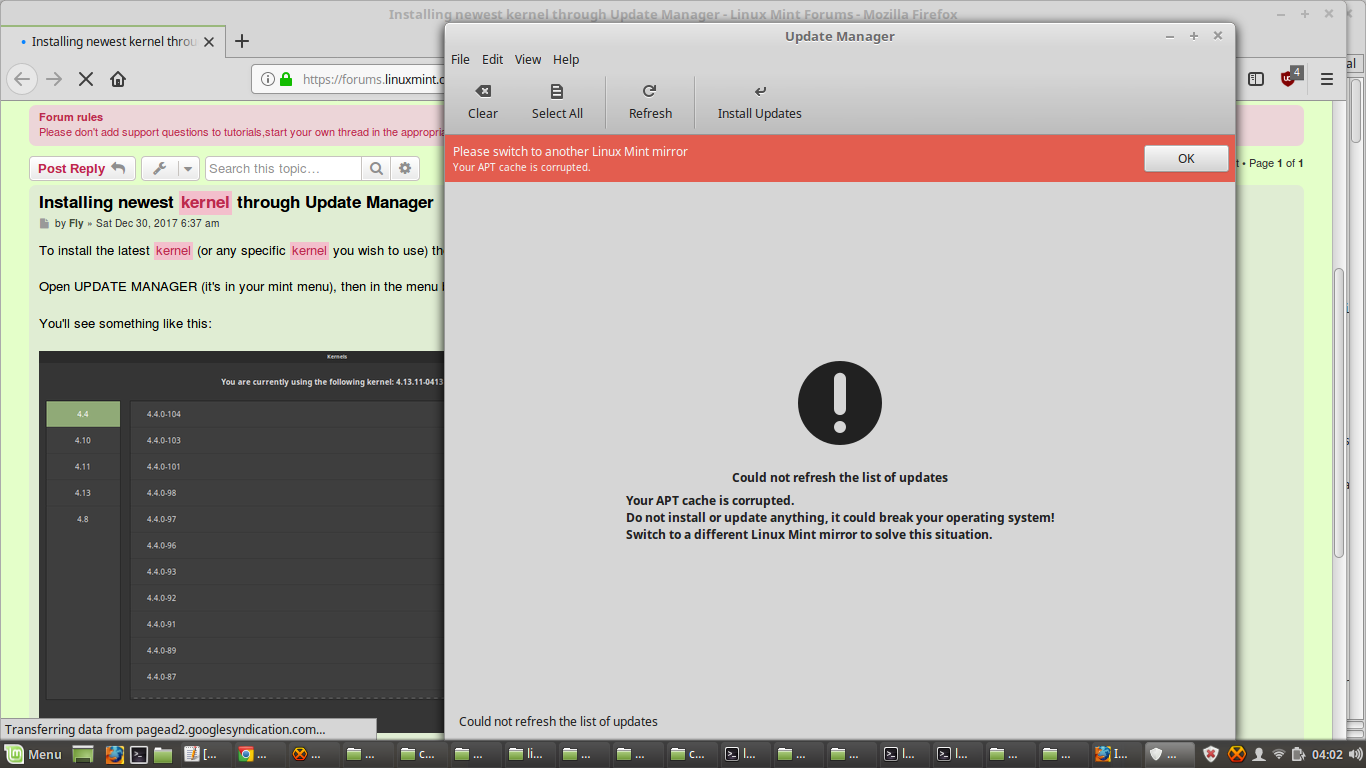The width and height of the screenshot is (1366, 768).
Task: Click Firefox forward navigation arrow
Action: click(54, 79)
